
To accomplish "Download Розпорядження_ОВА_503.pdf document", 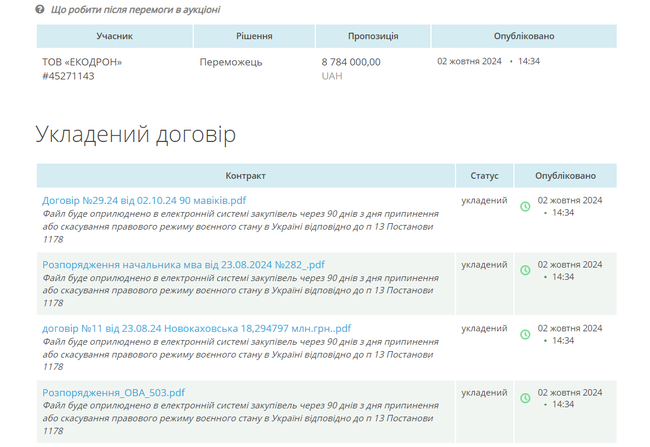I will (x=113, y=392).
